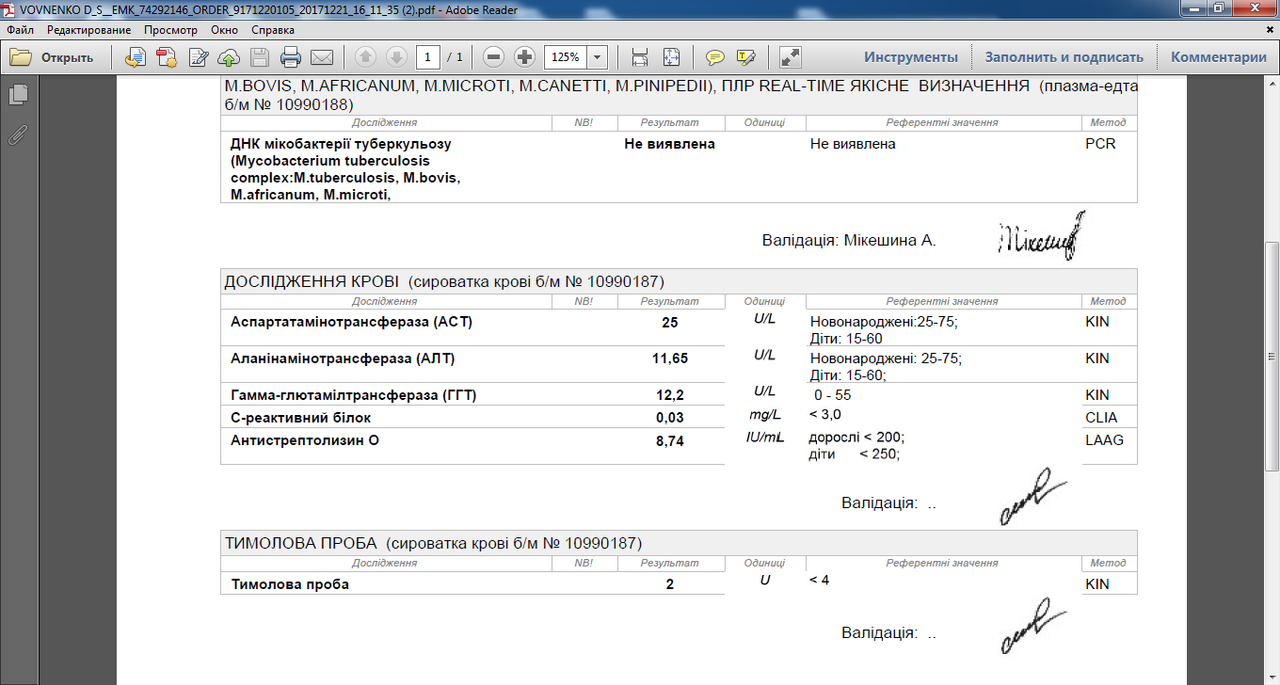Click Валідація: Мікешина А. text
This screenshot has width=1280, height=685.
(x=849, y=241)
